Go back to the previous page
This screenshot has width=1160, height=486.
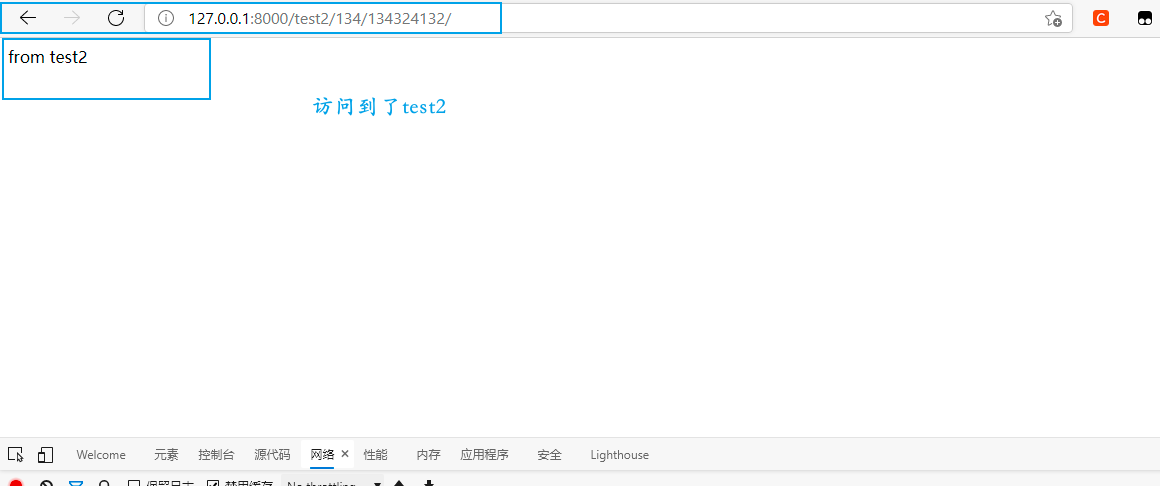[27, 18]
